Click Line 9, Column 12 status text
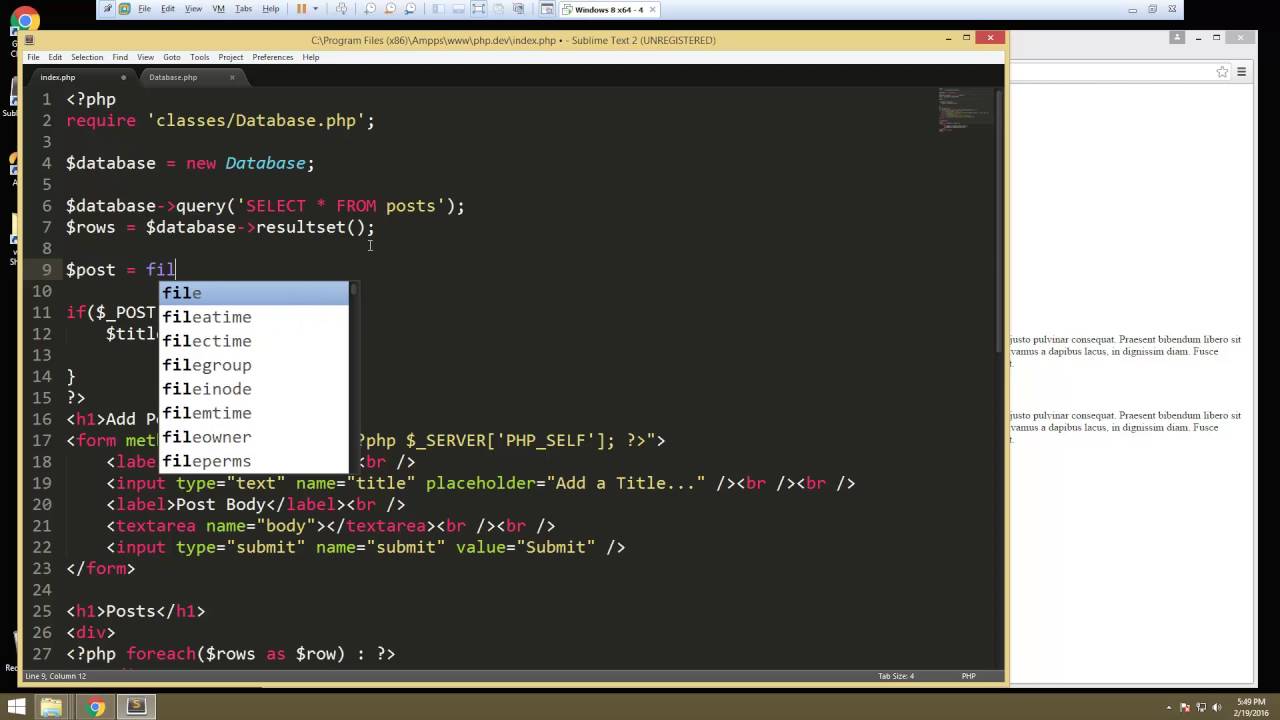Image resolution: width=1280 pixels, height=720 pixels. pos(56,676)
